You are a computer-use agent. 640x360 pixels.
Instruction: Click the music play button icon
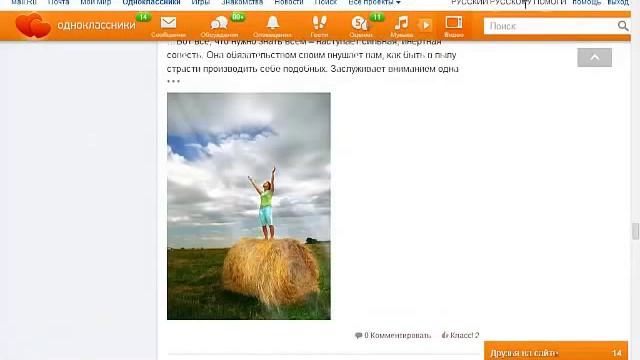coord(425,25)
